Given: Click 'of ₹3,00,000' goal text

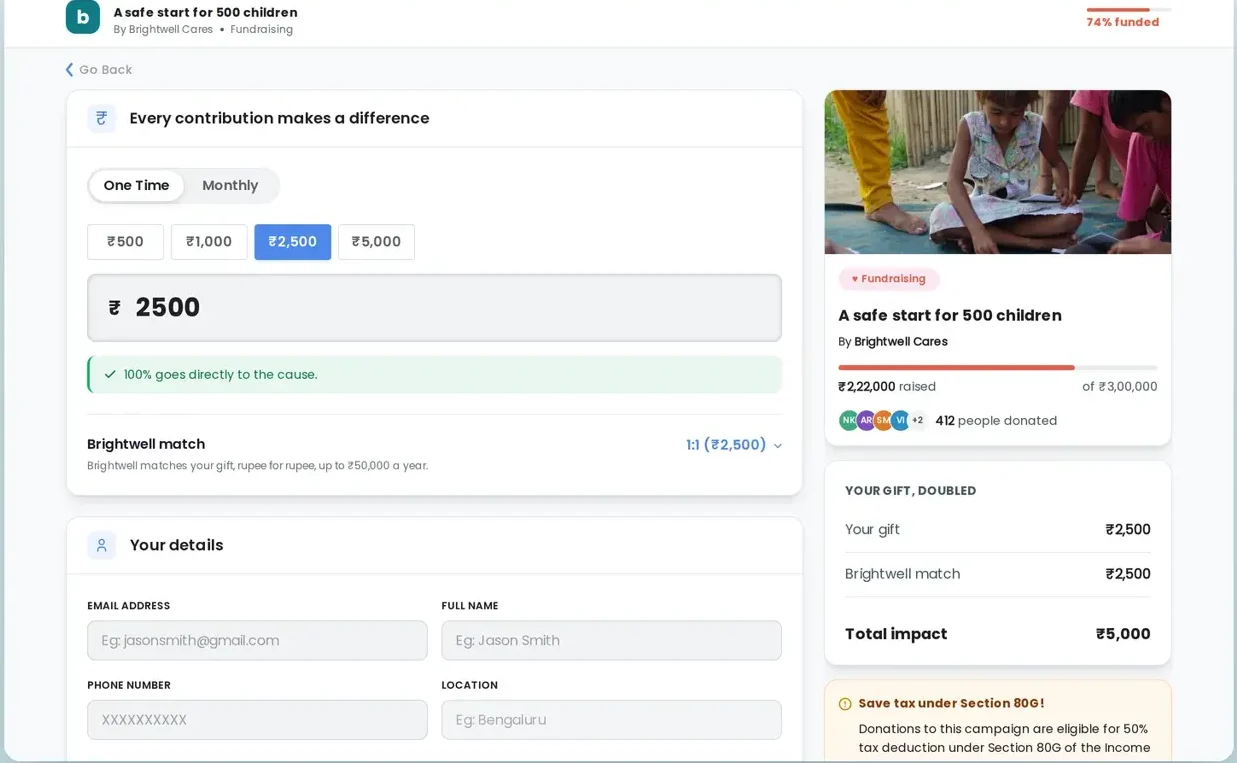Looking at the screenshot, I should [x=1120, y=387].
